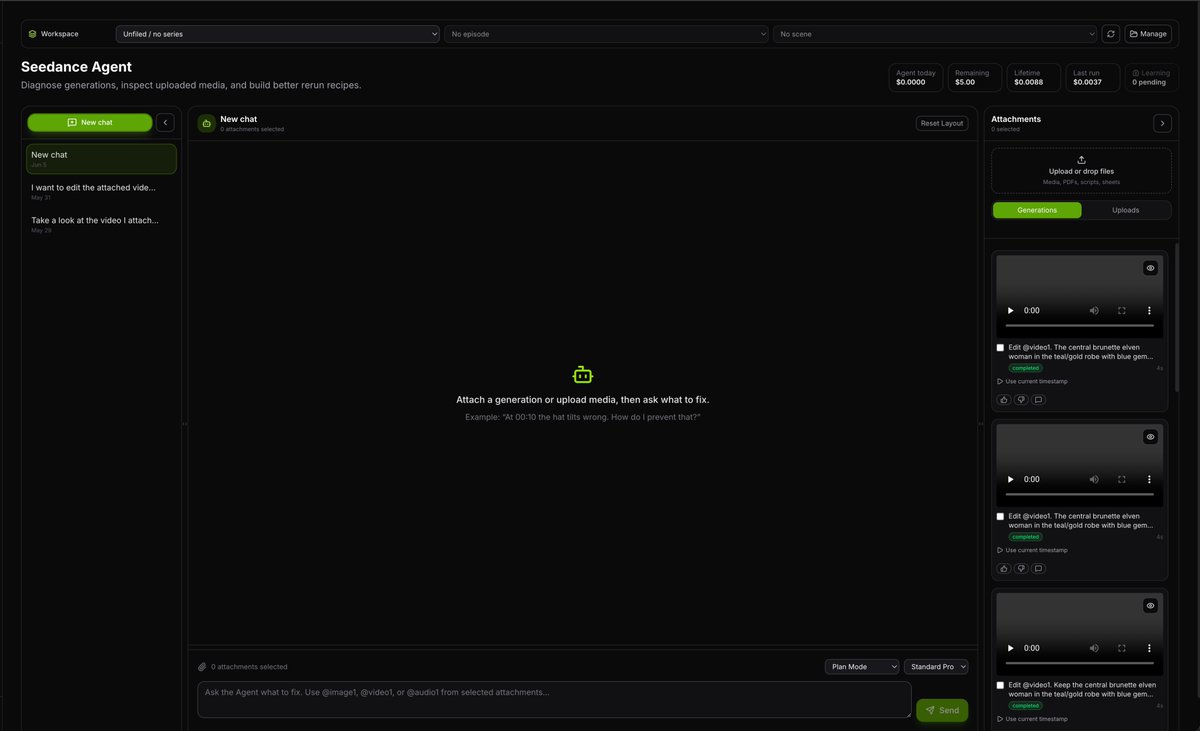Give a thumbs down to the second generation
Image resolution: width=1200 pixels, height=731 pixels.
[x=1021, y=568]
